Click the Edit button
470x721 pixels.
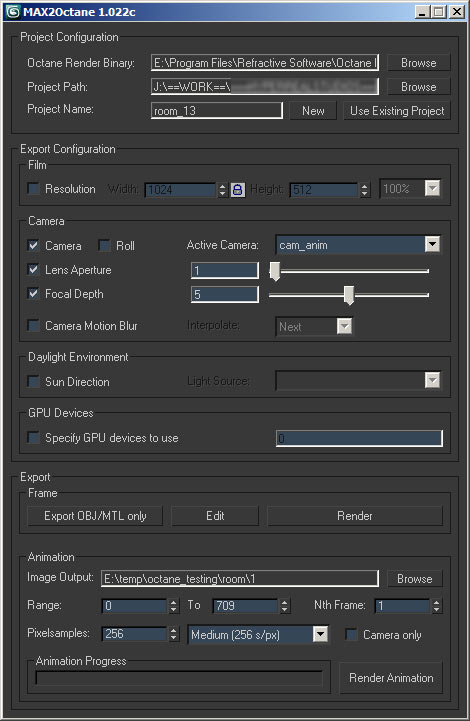click(215, 516)
